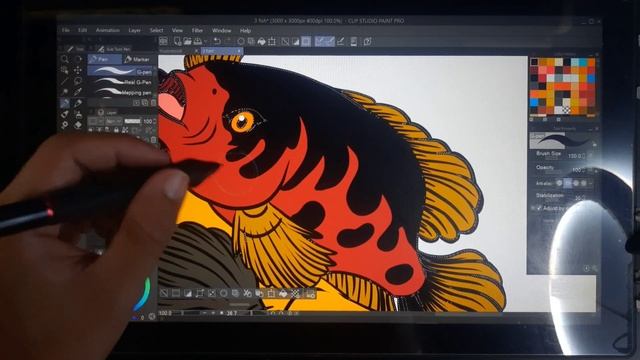Select the highlighted Anti-aliasing level option
The height and width of the screenshot is (360, 640).
click(568, 183)
